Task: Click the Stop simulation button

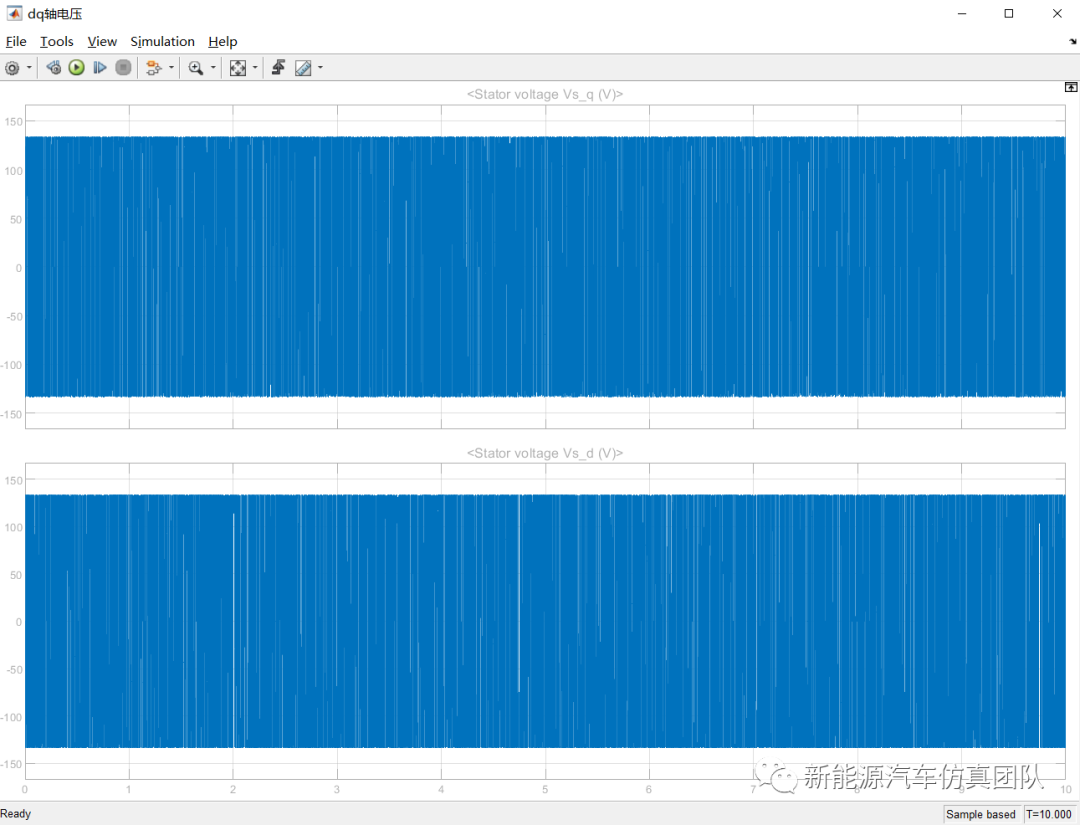Action: 123,67
